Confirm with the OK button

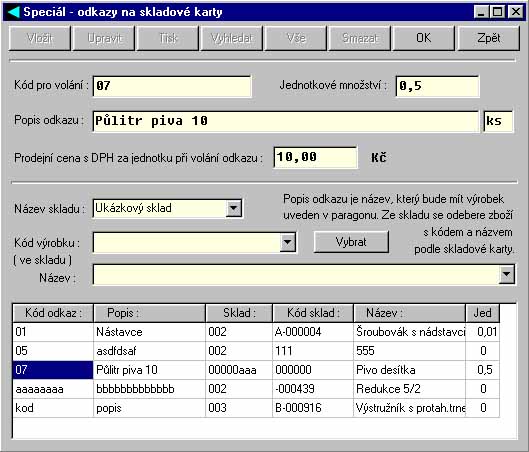424,38
